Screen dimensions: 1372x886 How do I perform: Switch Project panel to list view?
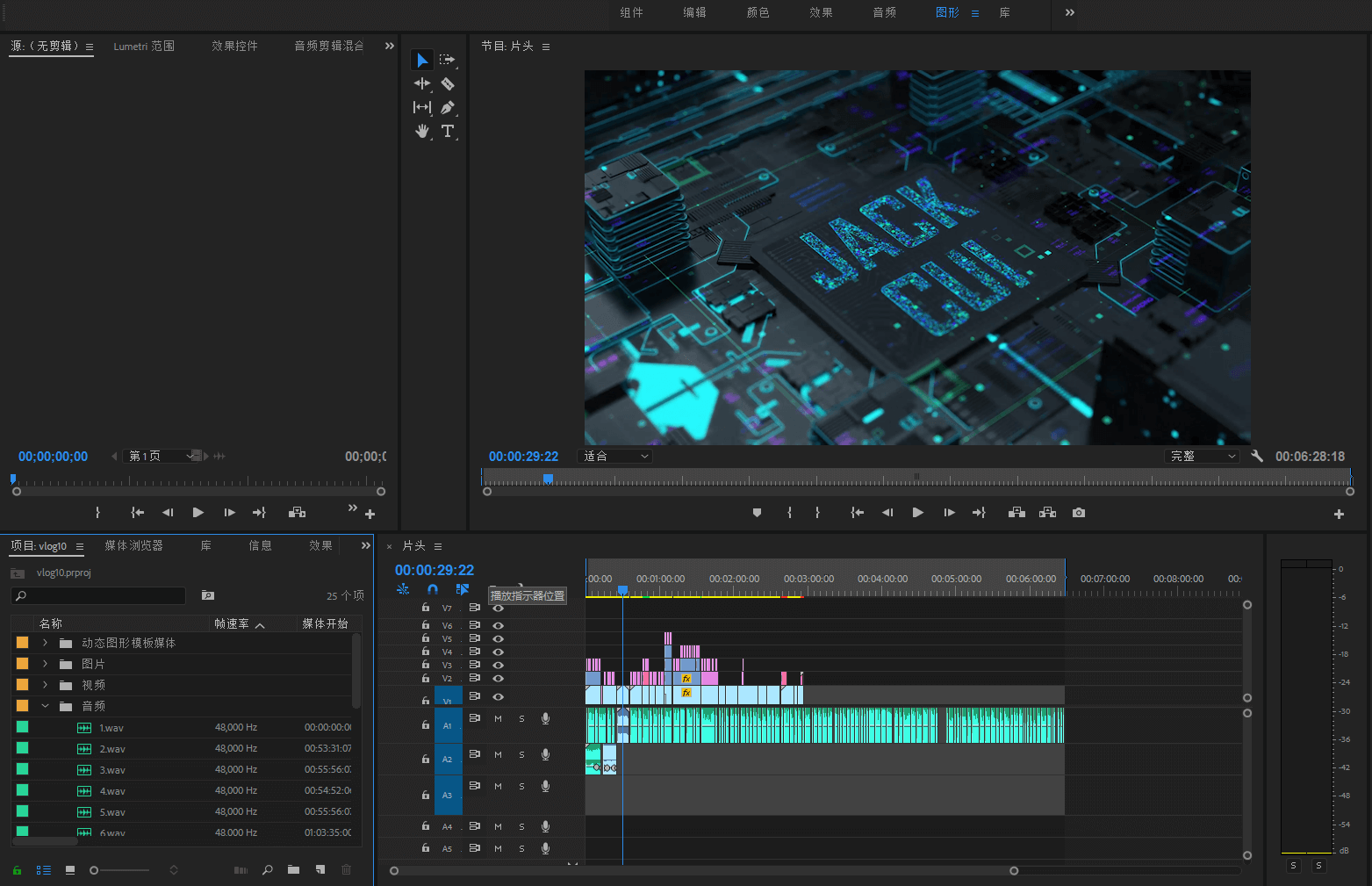point(43,869)
